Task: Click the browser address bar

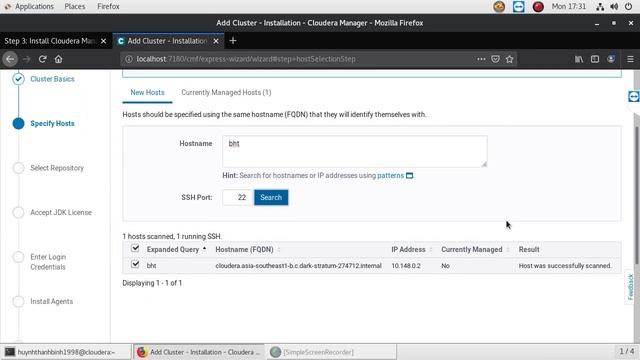Action: [302, 59]
